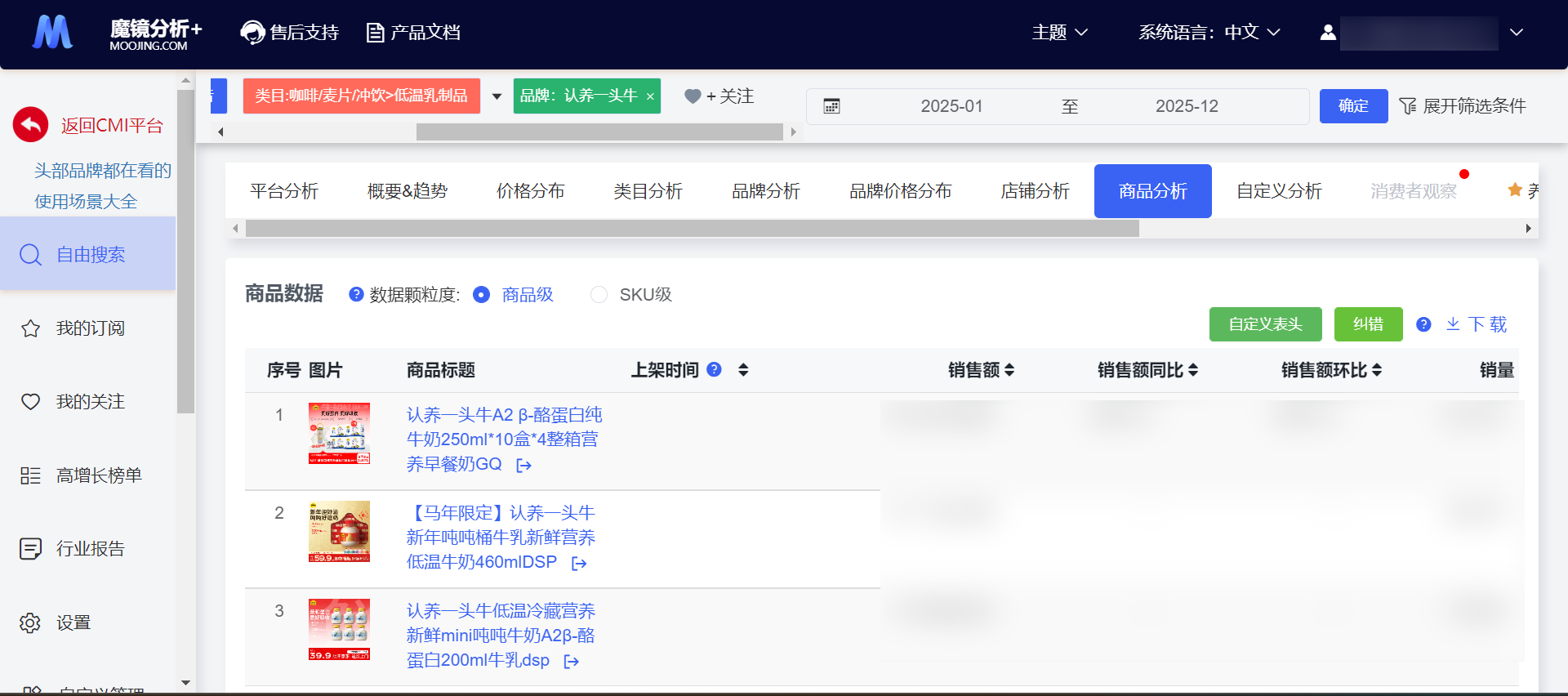Switch to 自定义分析 tab

[x=1279, y=191]
